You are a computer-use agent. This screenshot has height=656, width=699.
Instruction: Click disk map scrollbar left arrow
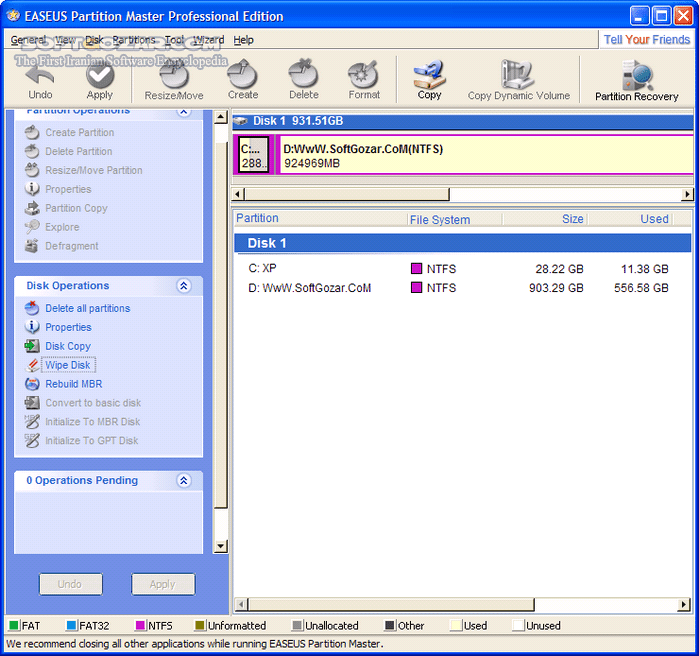tap(237, 194)
